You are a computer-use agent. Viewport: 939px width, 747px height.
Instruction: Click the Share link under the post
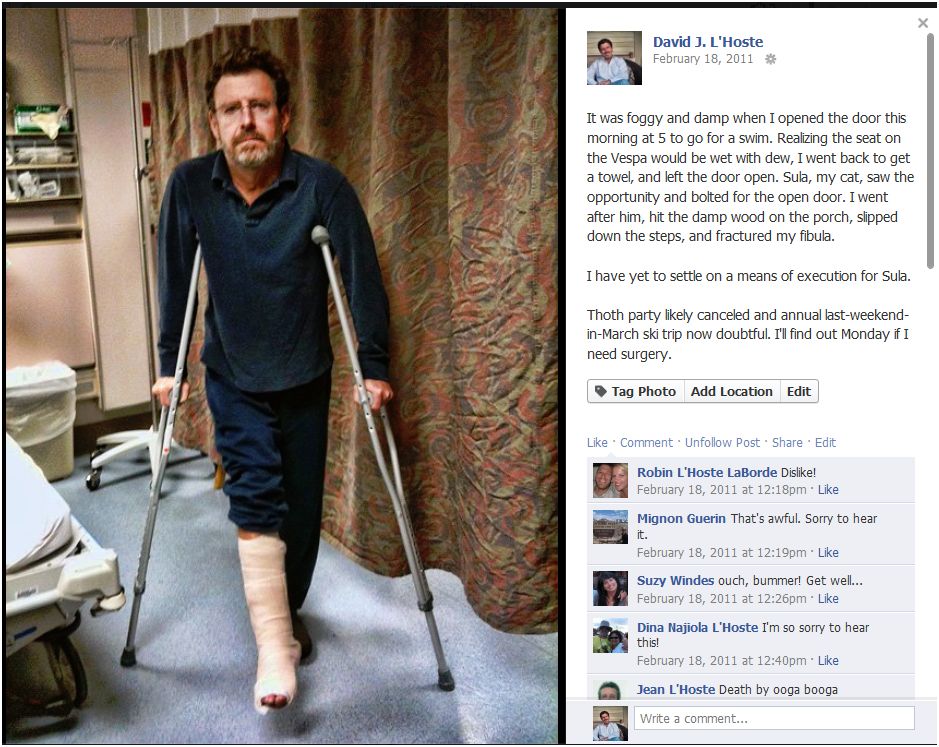[x=787, y=443]
